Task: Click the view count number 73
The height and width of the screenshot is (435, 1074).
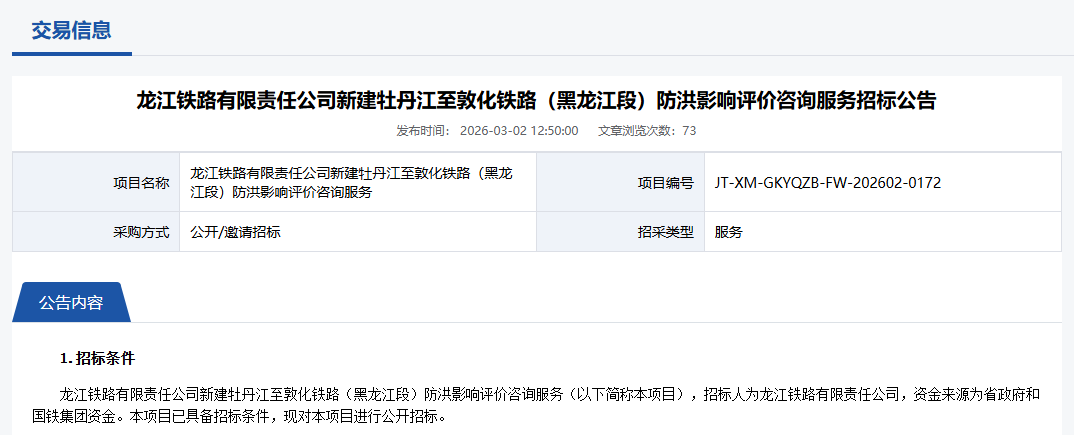Action: [689, 131]
